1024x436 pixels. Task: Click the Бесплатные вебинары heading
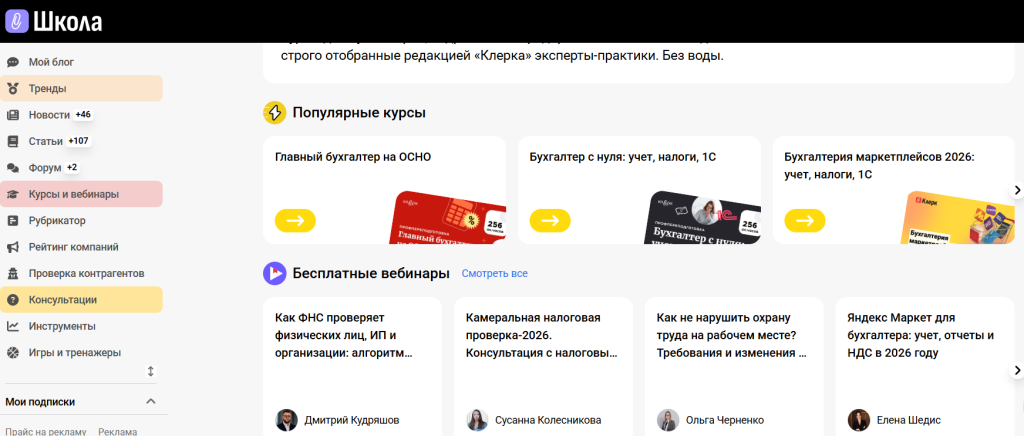pyautogui.click(x=371, y=273)
